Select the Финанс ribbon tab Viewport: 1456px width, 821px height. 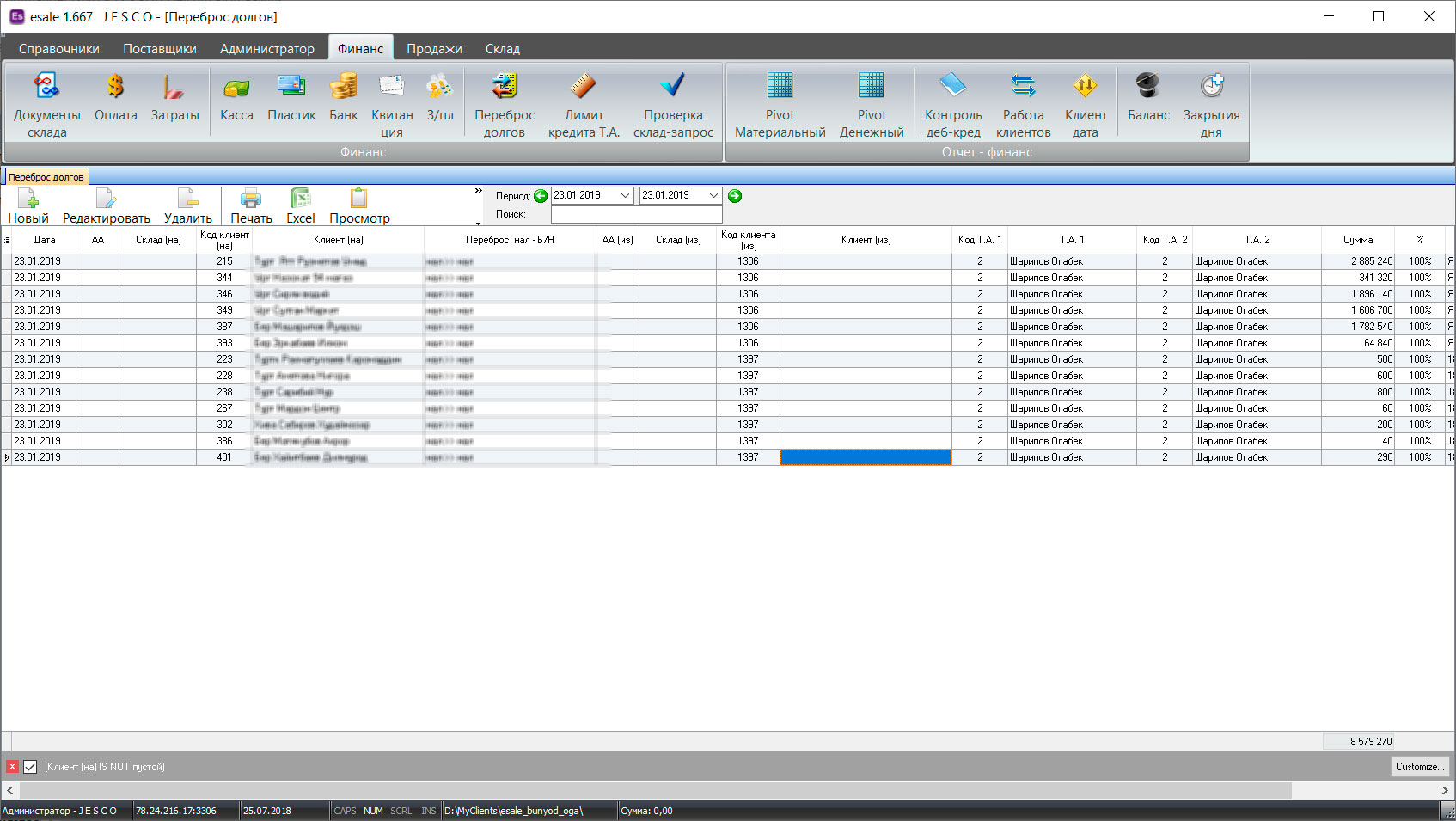(361, 49)
